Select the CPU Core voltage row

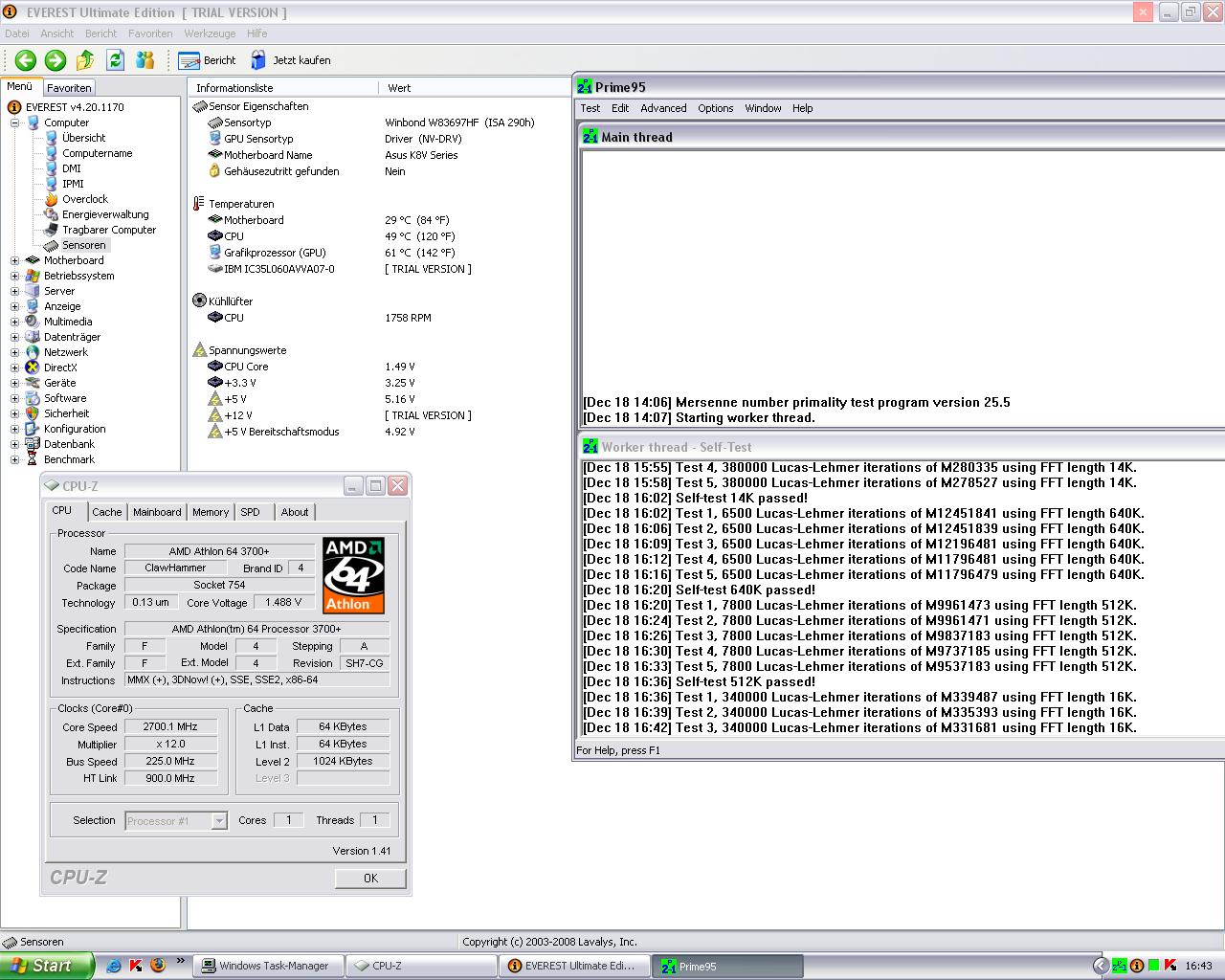click(x=379, y=367)
